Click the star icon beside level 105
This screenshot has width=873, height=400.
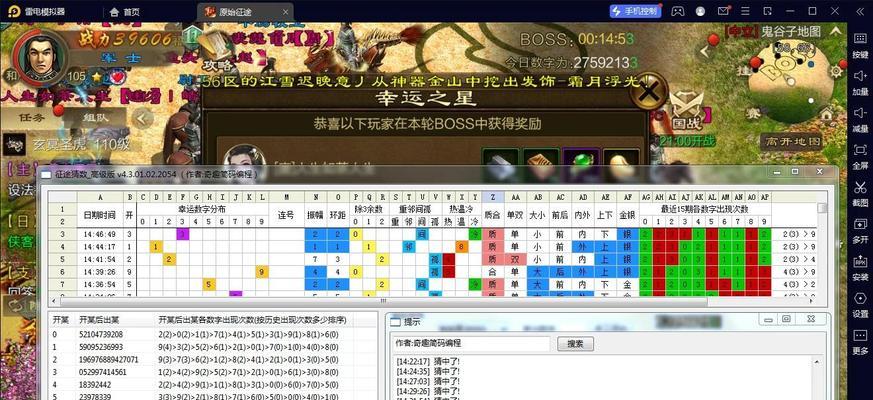tap(95, 76)
